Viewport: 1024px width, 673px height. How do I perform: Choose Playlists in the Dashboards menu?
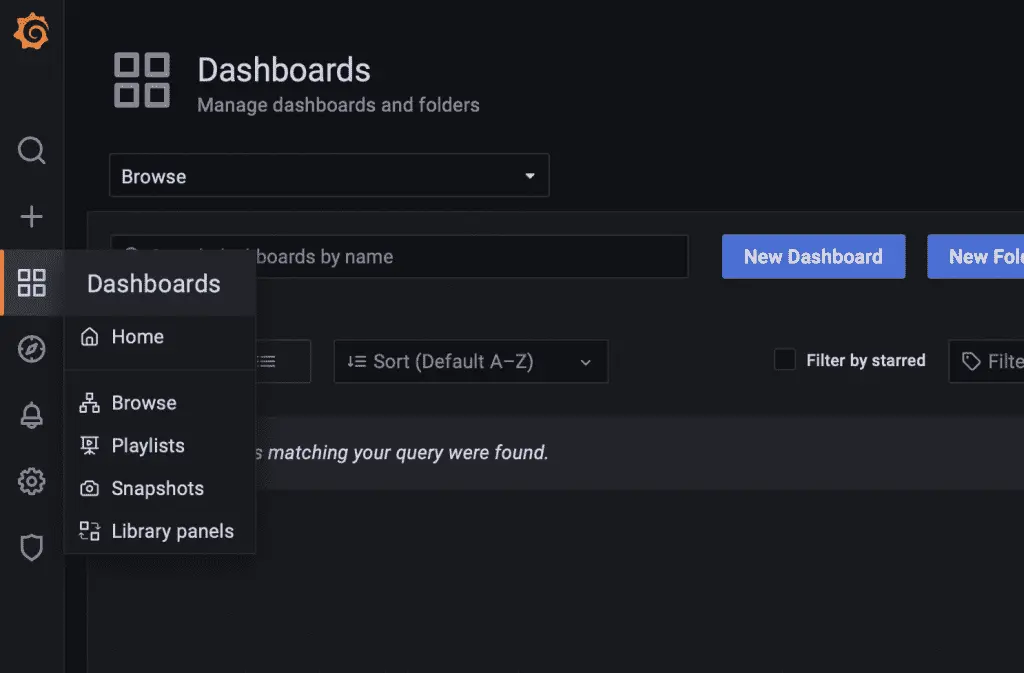[147, 446]
